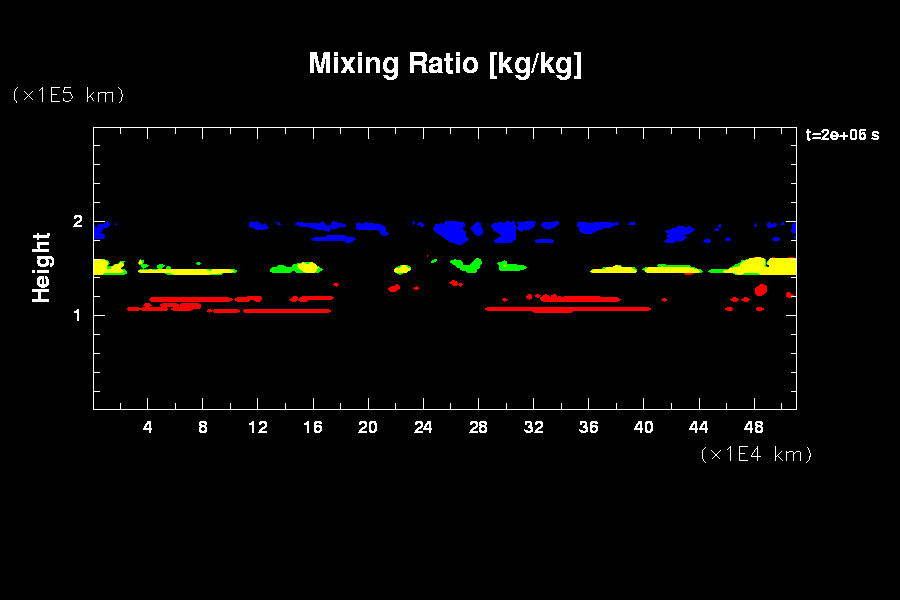Click the horizontal axis tick label 48
The width and height of the screenshot is (900, 600).
[x=754, y=427]
